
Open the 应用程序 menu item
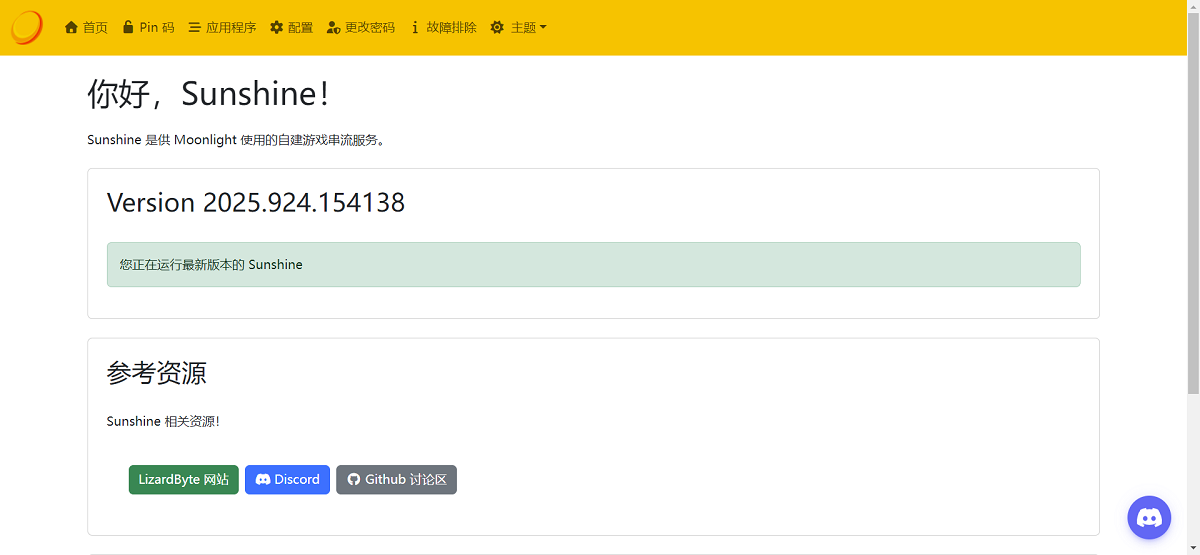(x=231, y=28)
